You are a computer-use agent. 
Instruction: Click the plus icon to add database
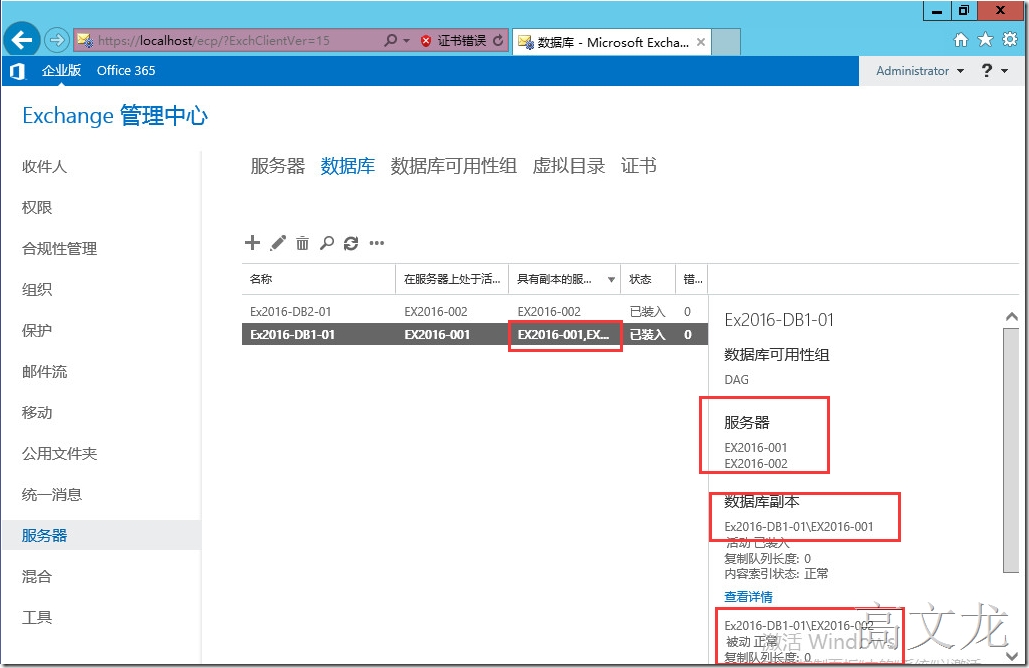[252, 243]
